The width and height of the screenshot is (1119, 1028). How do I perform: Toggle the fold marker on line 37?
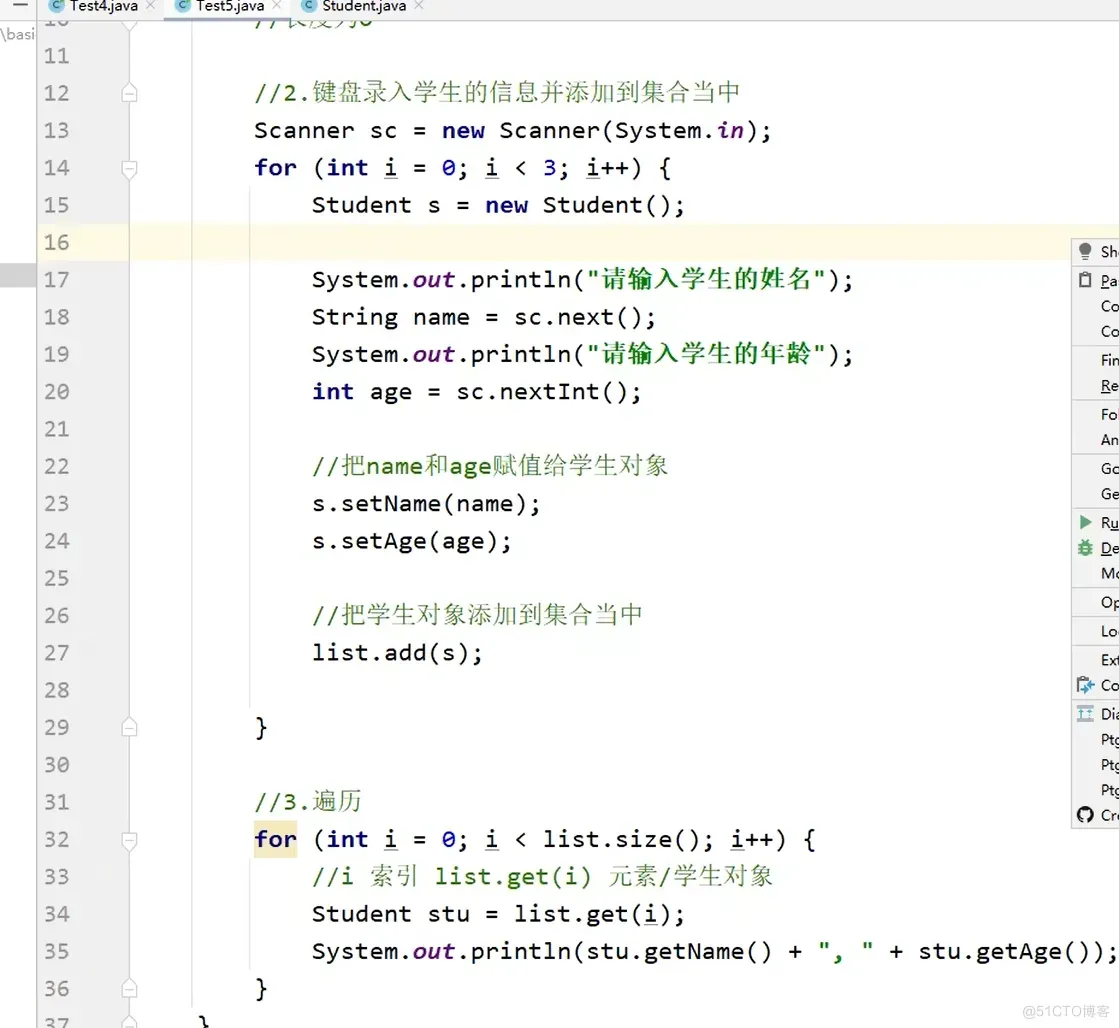tap(129, 1022)
